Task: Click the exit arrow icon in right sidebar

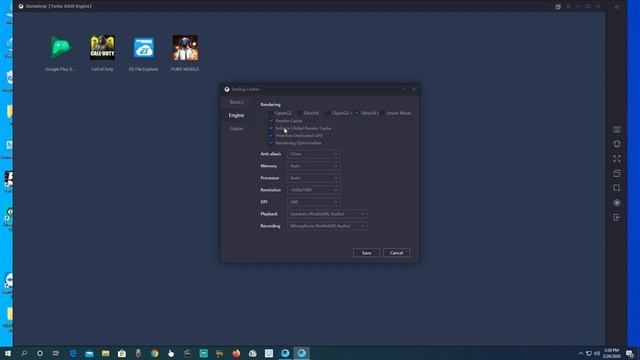Action: tap(617, 217)
